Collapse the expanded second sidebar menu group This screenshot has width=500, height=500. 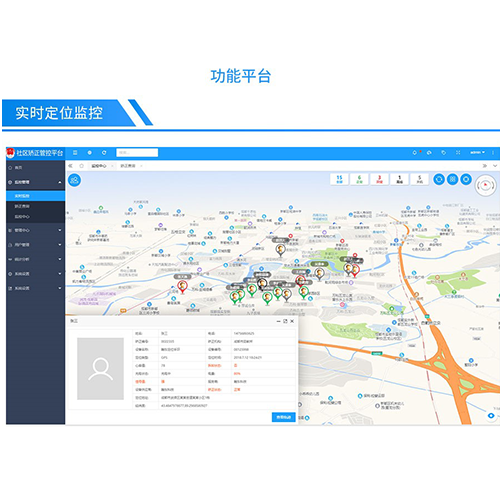coord(35,182)
